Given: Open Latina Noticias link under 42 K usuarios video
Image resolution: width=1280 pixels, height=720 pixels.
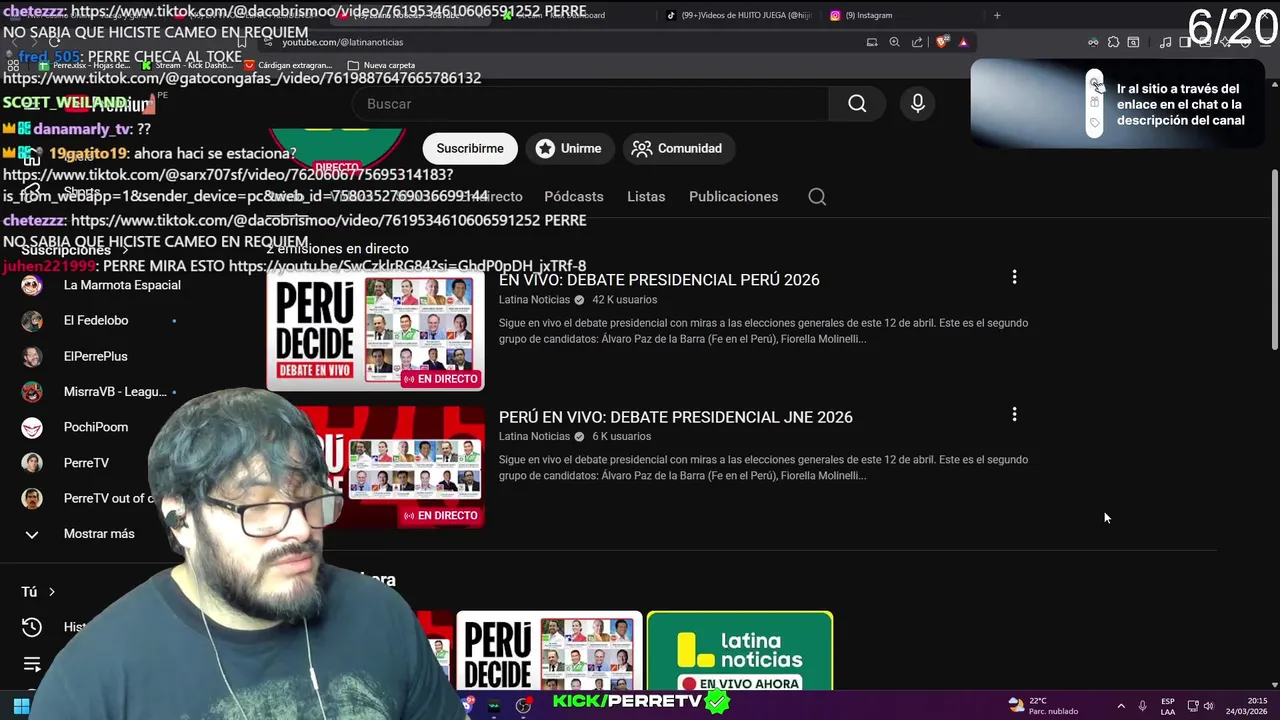Looking at the screenshot, I should [534, 300].
